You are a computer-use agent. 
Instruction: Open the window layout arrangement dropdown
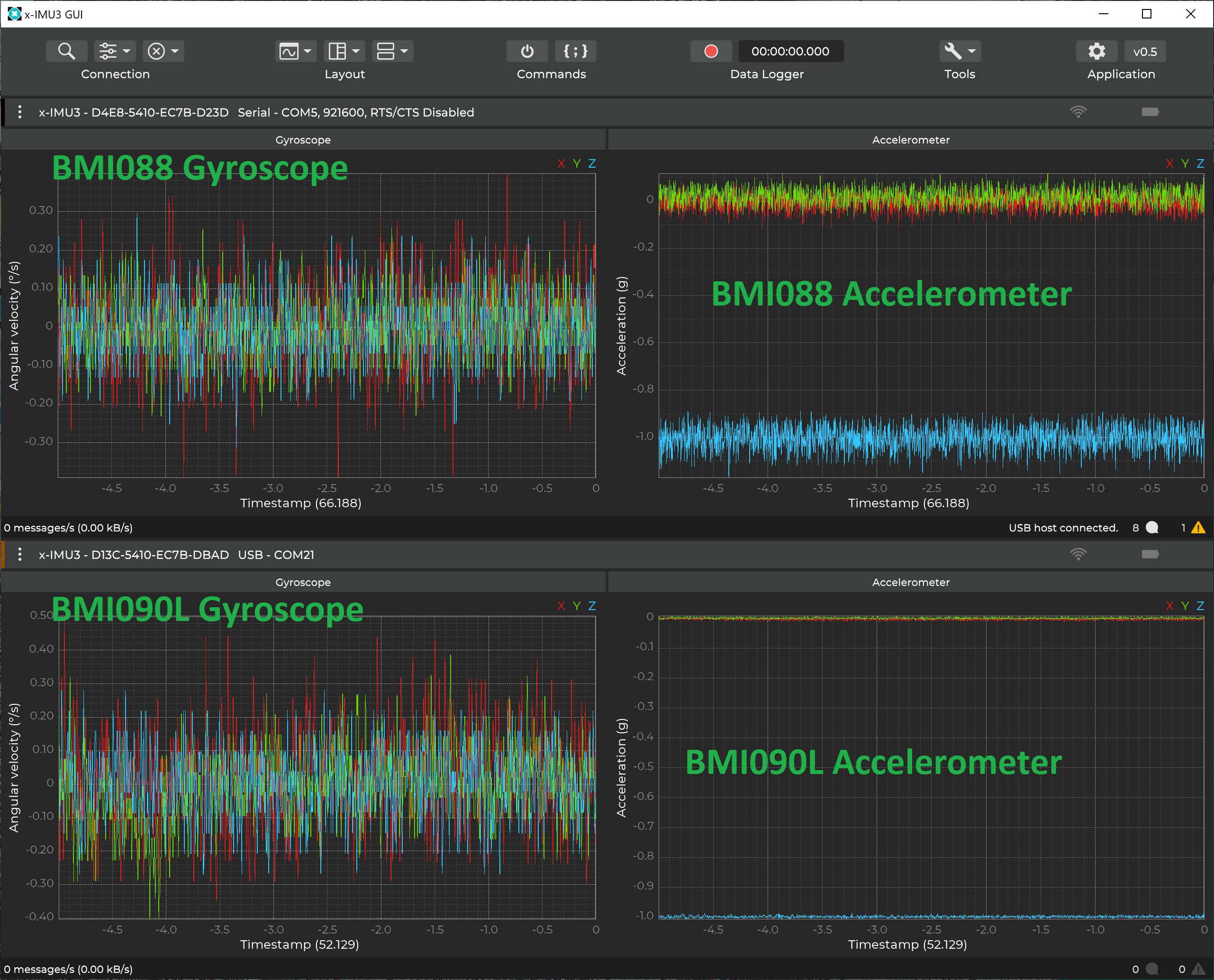click(x=344, y=51)
